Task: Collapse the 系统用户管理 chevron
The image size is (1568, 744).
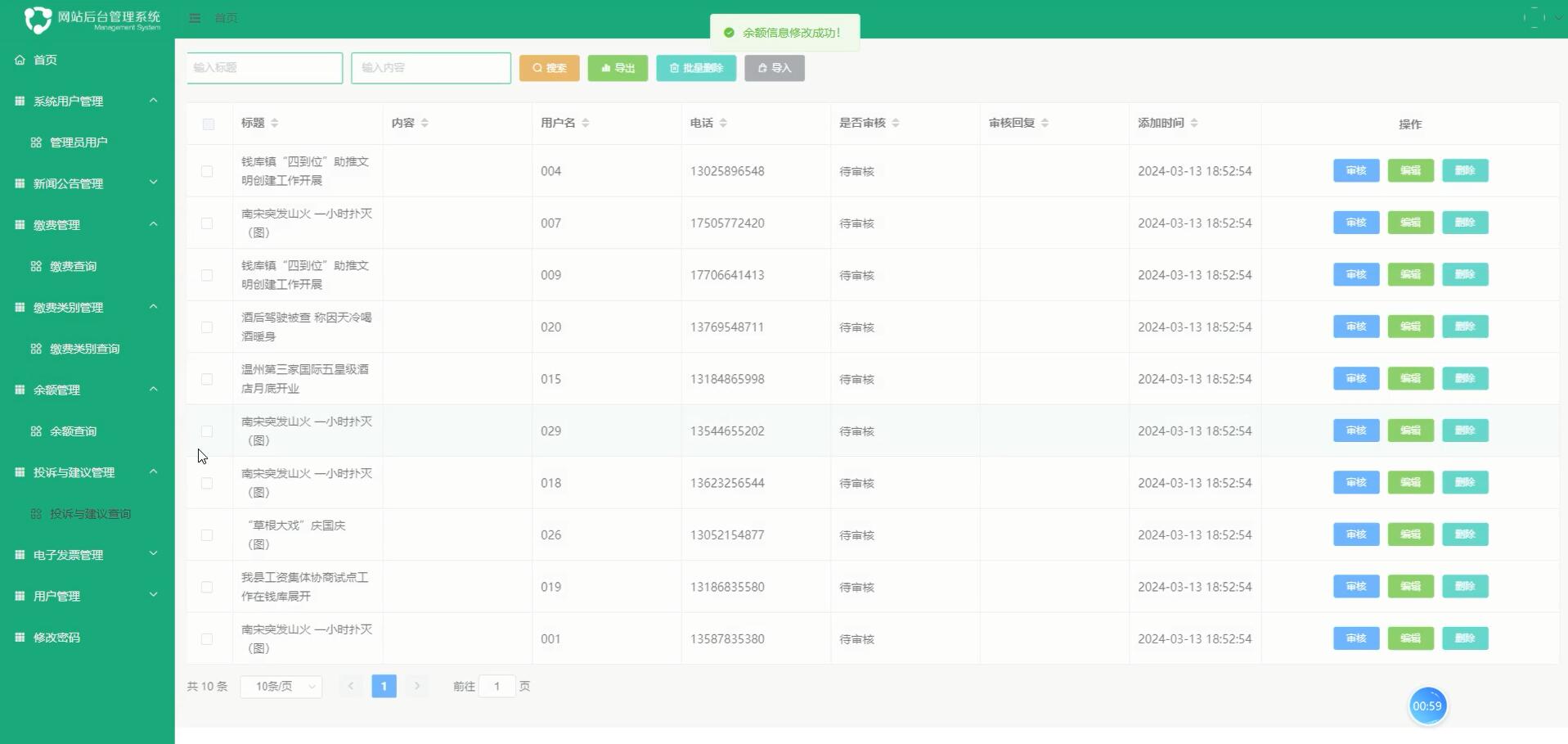Action: tap(153, 100)
